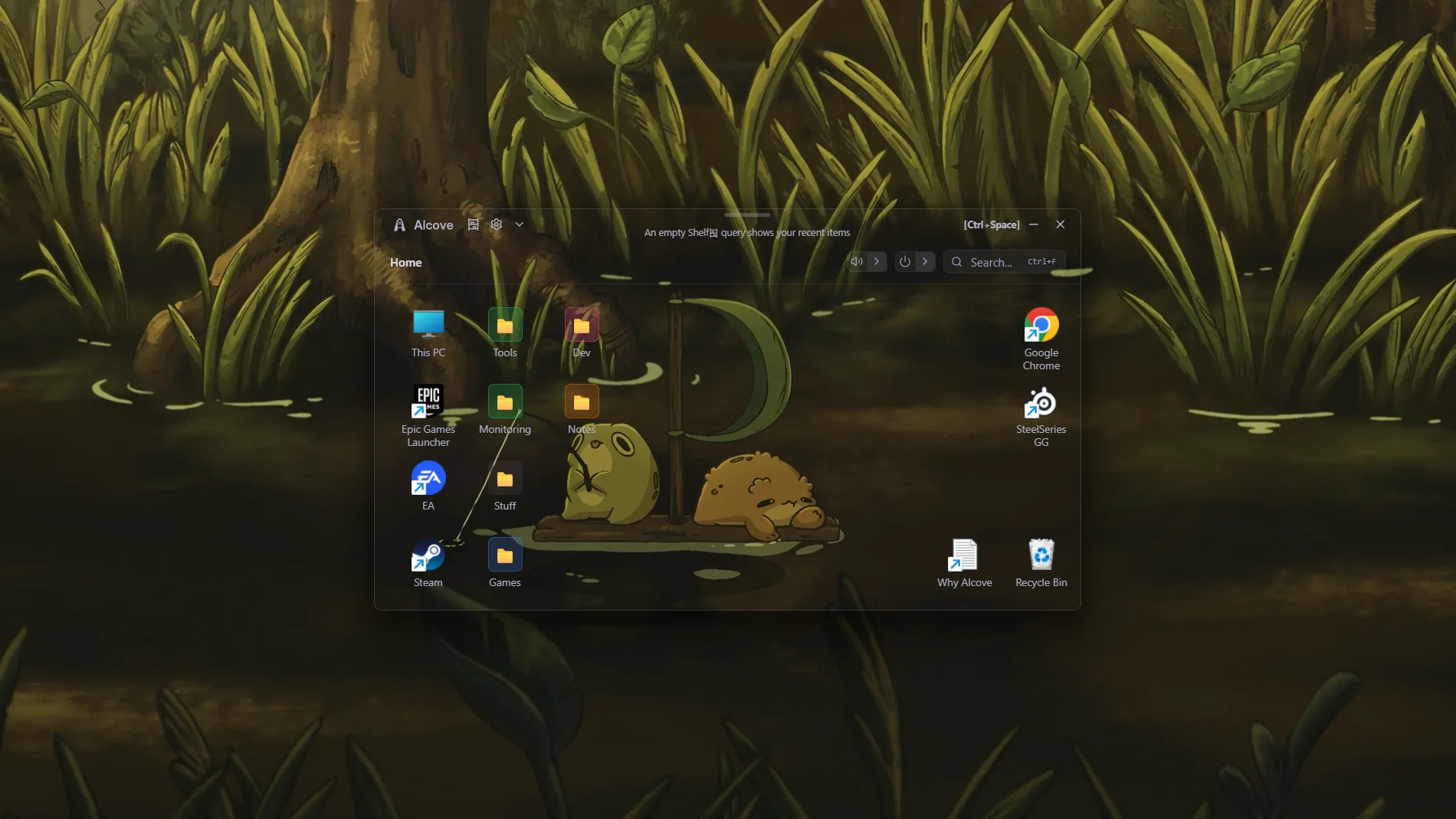Click the Alcove logo in title bar
This screenshot has height=819, width=1456.
click(399, 224)
